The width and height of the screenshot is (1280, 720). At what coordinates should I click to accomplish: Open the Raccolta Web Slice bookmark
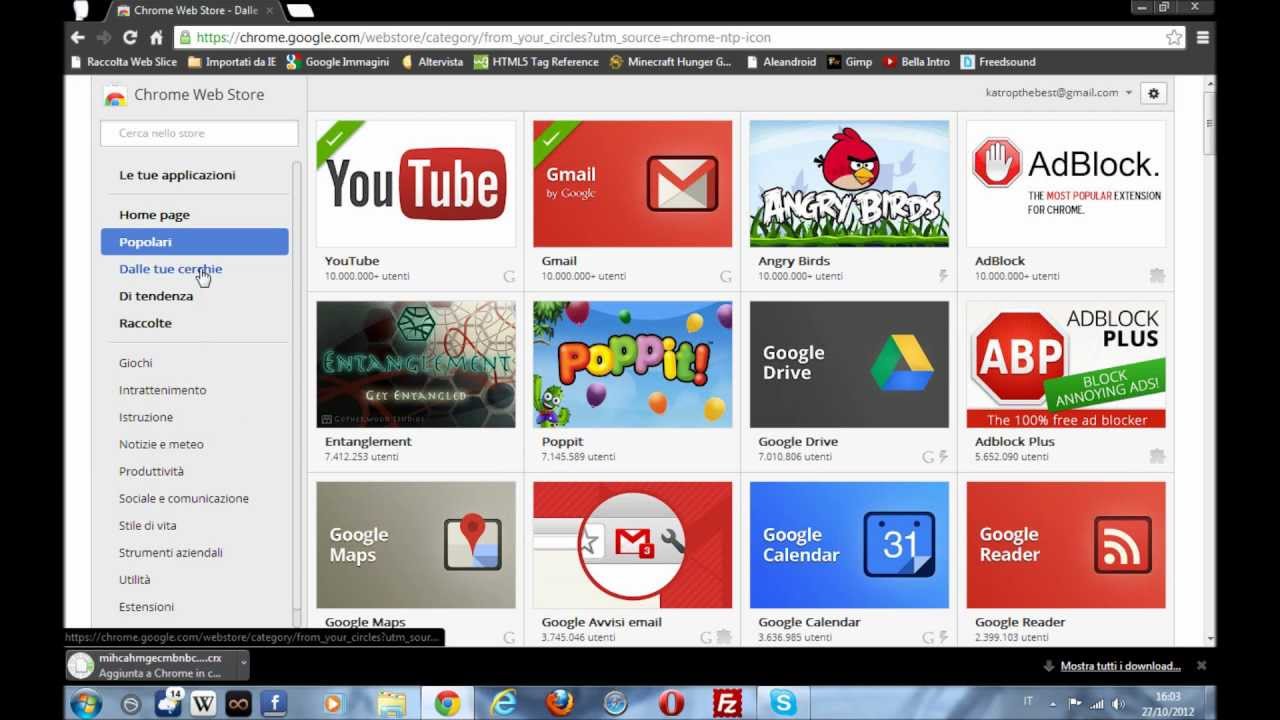[124, 62]
